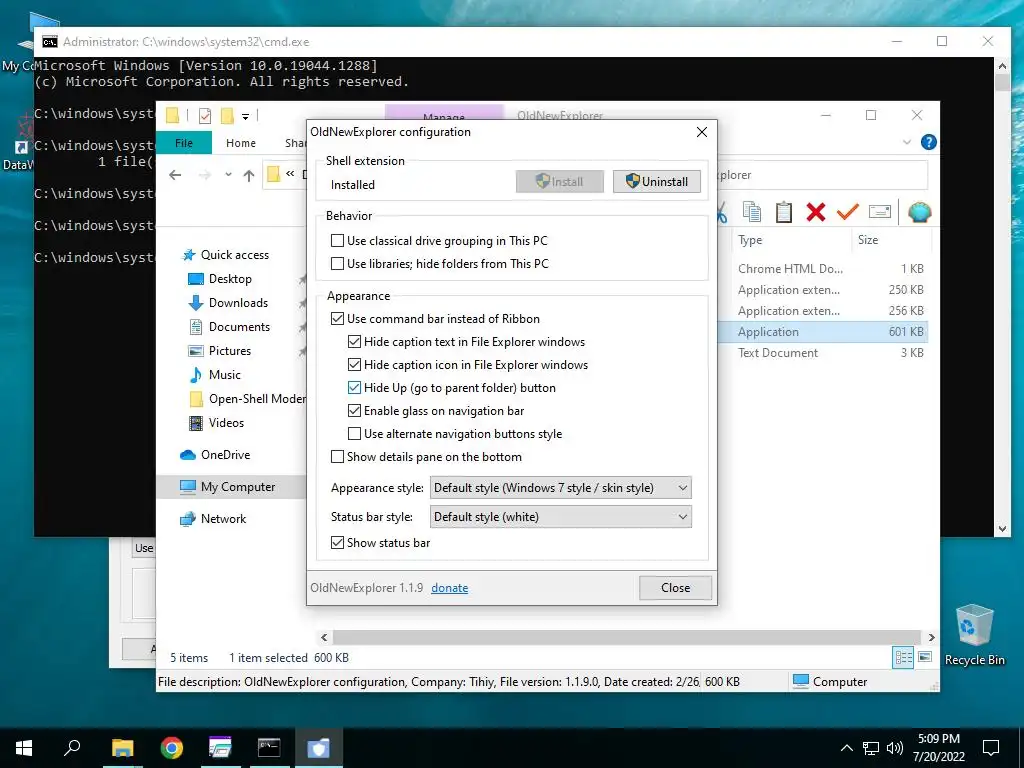Click cmd window scroll down arrow
This screenshot has height=768, width=1024.
(1002, 529)
